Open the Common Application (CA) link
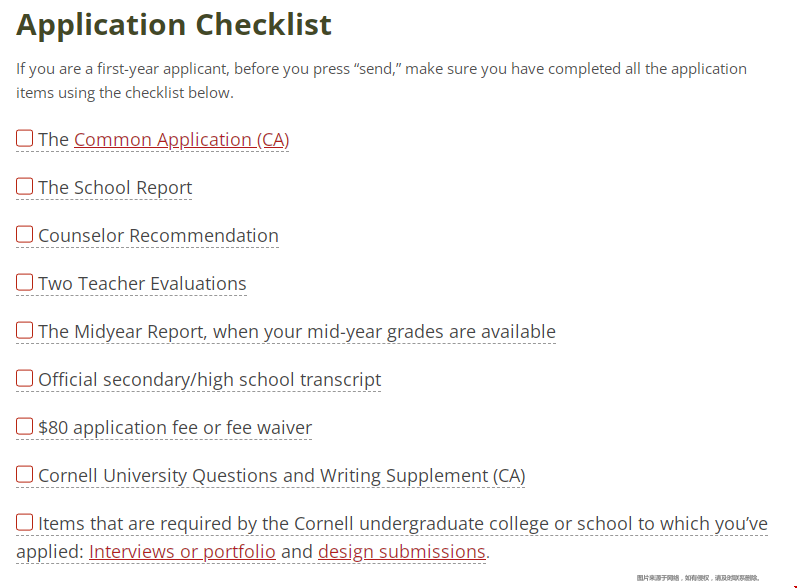 pos(181,140)
